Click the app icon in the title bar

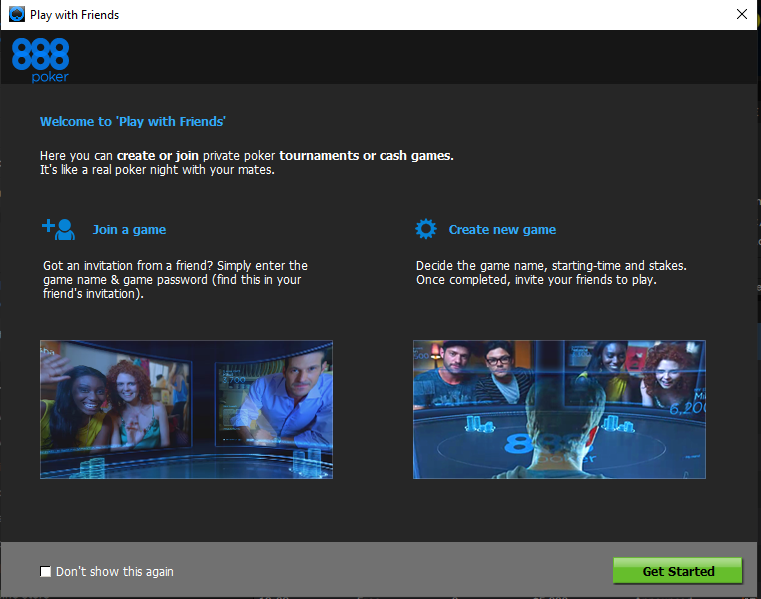(x=17, y=15)
